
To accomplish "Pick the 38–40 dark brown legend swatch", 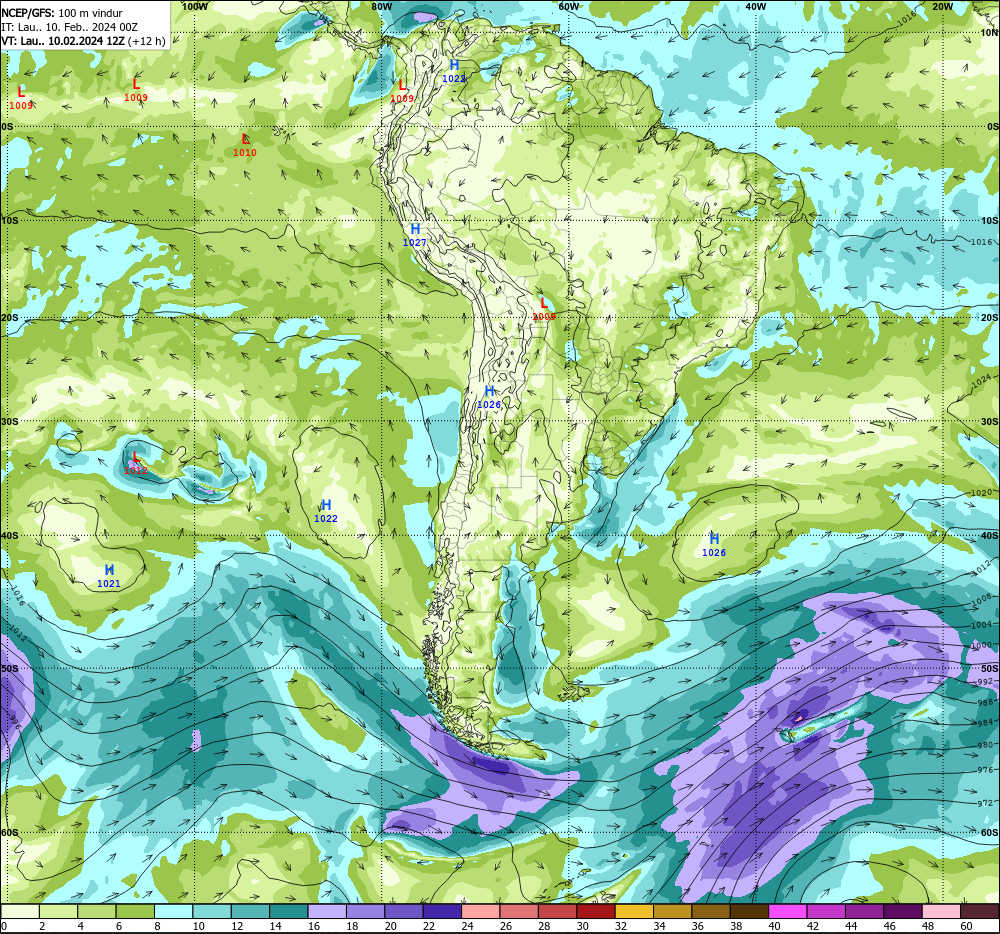I will (749, 911).
